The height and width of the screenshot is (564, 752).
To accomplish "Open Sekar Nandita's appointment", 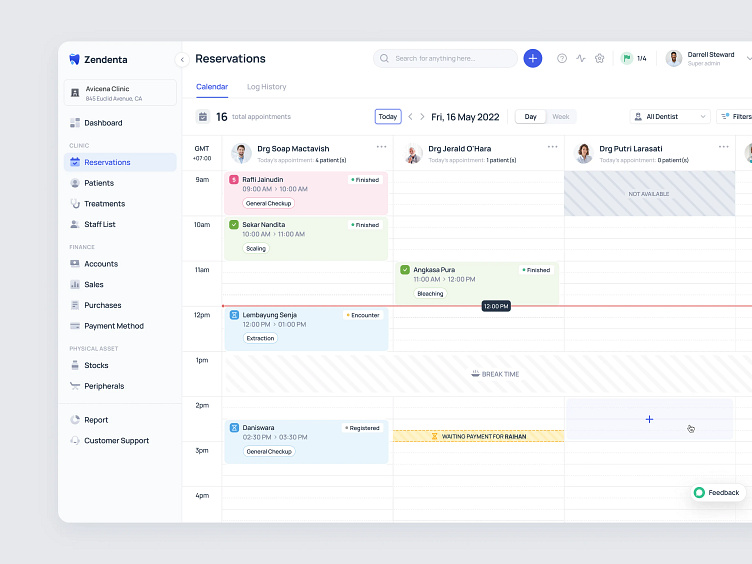I will 306,238.
